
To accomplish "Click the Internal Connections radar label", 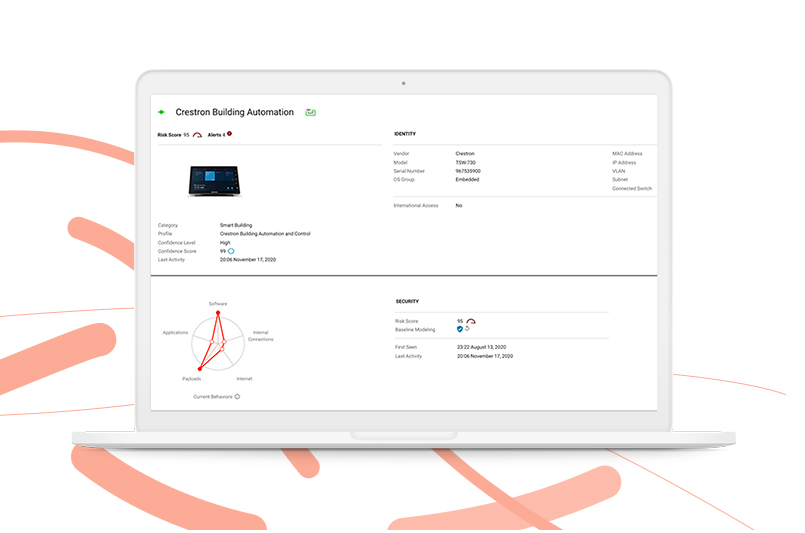I will (x=261, y=336).
